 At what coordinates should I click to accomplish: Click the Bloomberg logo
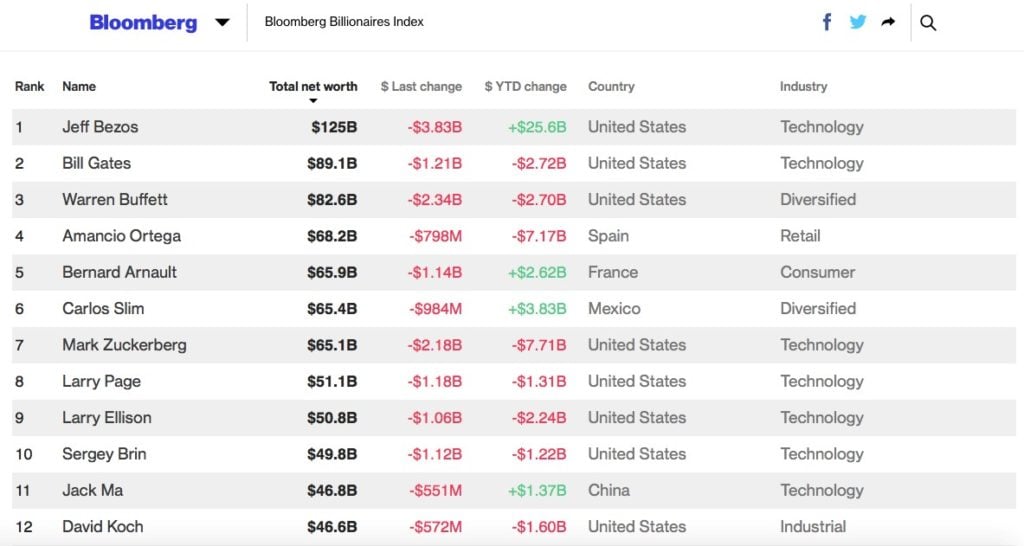tap(143, 22)
